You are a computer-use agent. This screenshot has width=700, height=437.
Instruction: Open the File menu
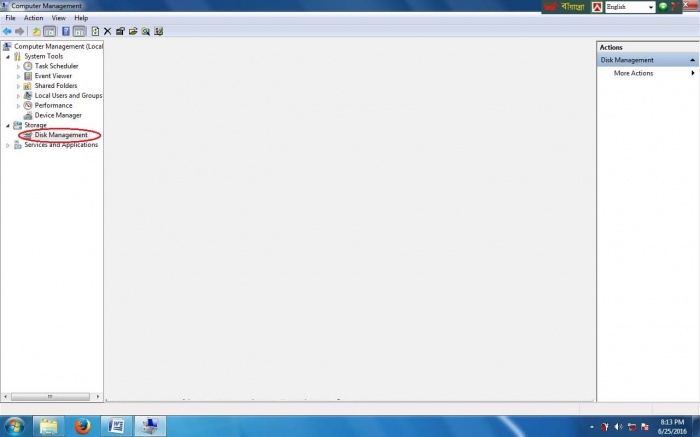coord(10,18)
